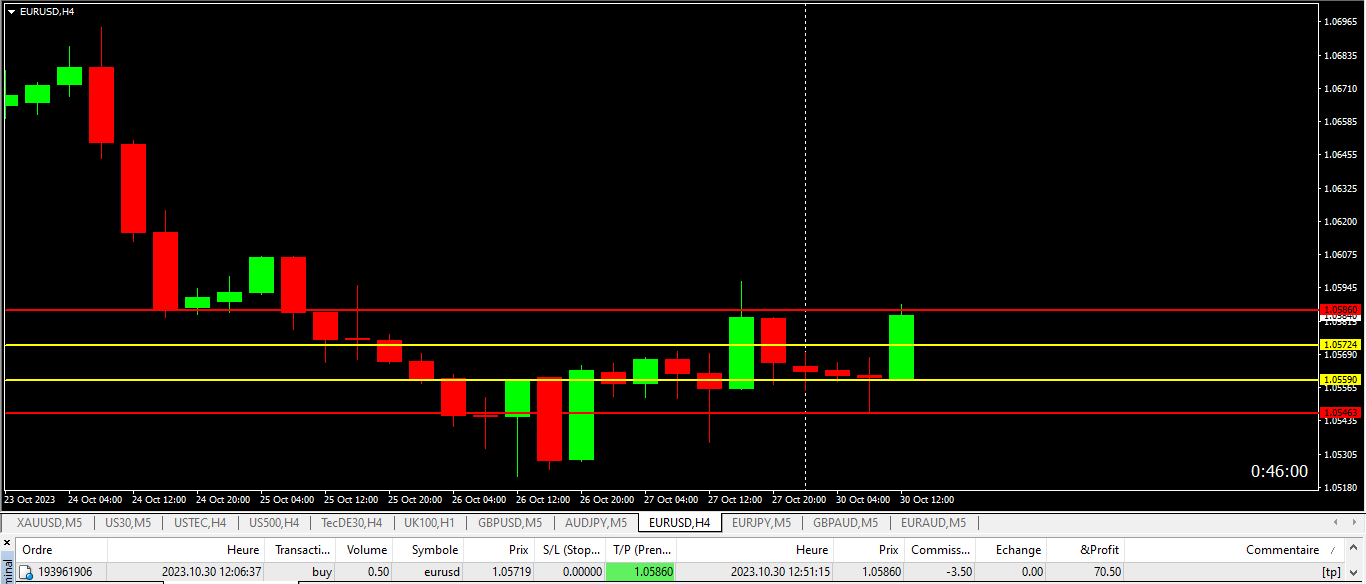This screenshot has width=1366, height=584.
Task: Click the green T/P cell 1.05860
Action: point(641,572)
